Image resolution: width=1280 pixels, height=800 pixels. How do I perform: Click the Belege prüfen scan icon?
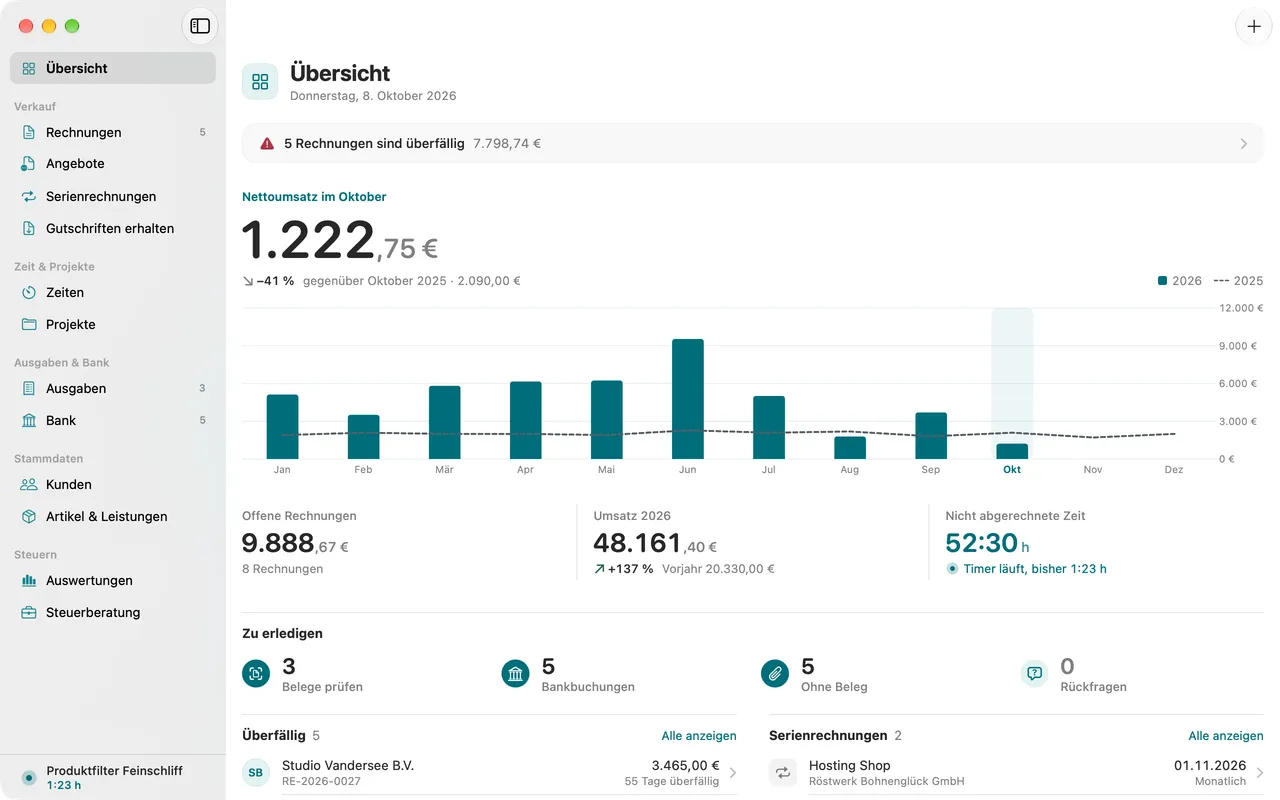pos(256,674)
